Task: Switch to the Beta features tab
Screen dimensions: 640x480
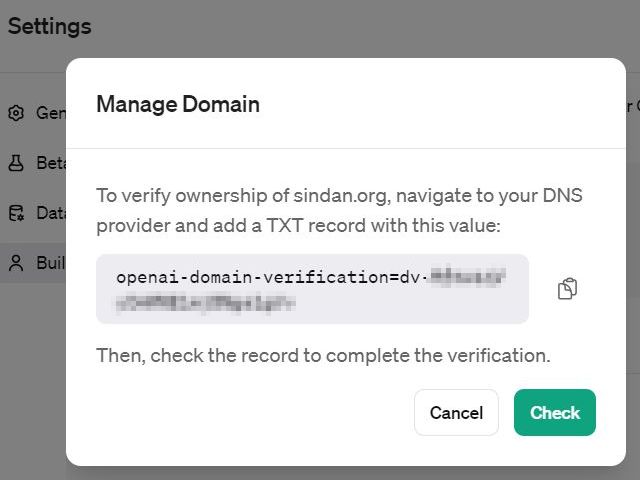Action: click(x=37, y=163)
